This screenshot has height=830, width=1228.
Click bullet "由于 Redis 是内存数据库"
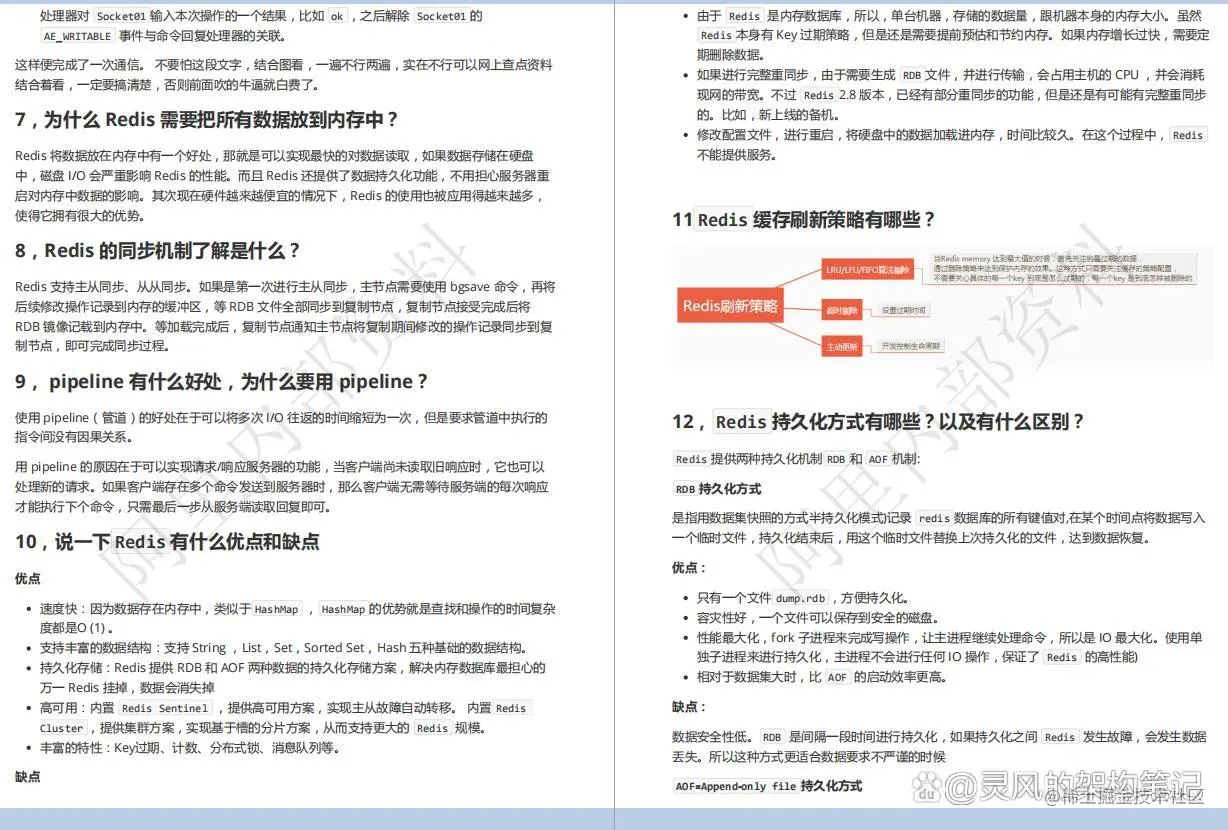953,35
